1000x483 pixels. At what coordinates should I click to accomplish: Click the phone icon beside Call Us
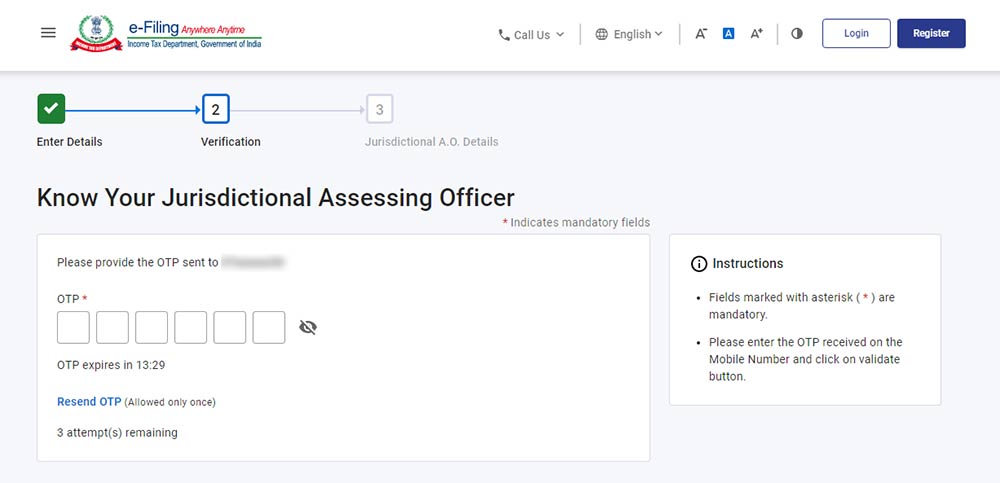(x=504, y=35)
